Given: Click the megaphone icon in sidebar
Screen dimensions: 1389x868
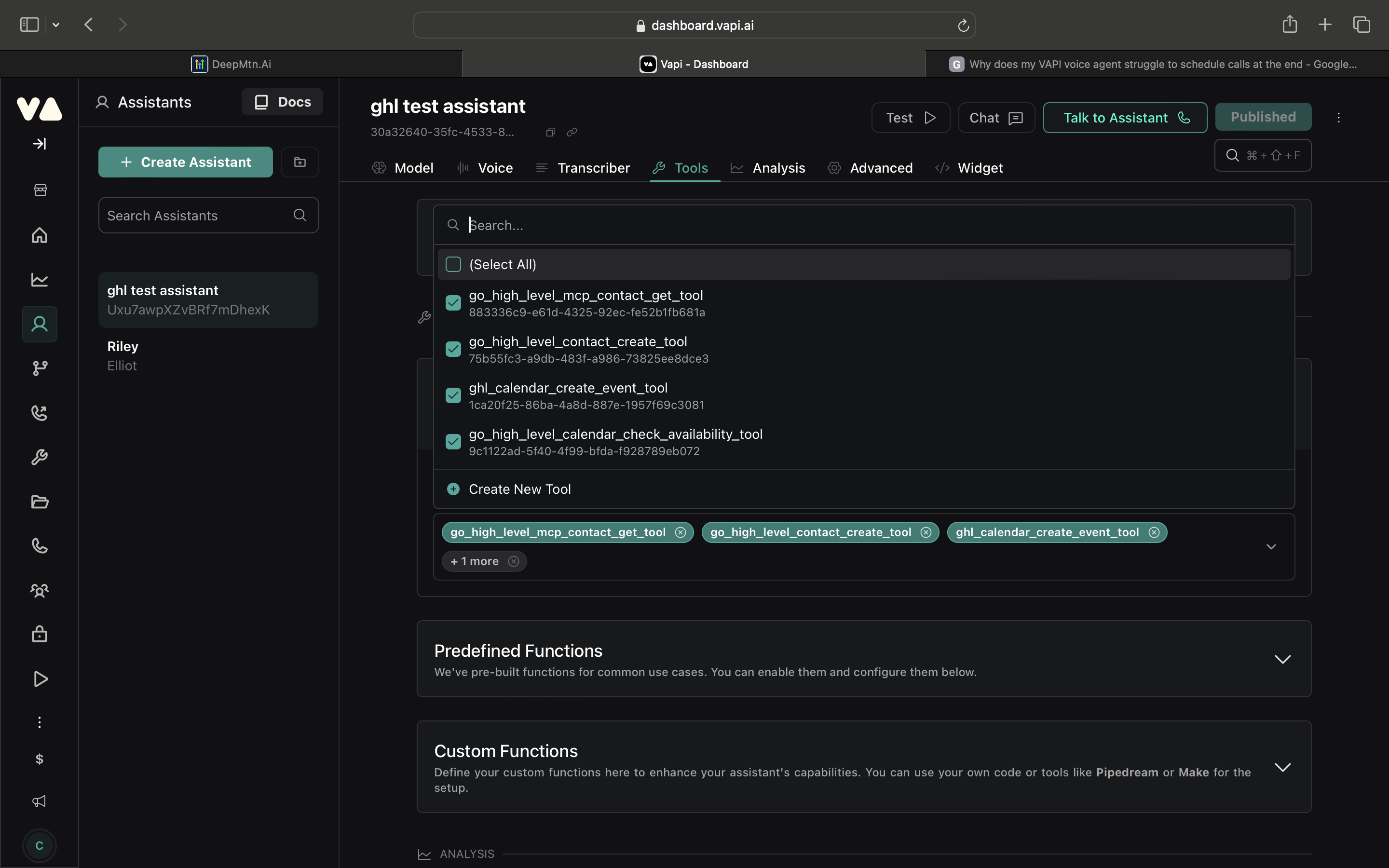Looking at the screenshot, I should pyautogui.click(x=40, y=801).
